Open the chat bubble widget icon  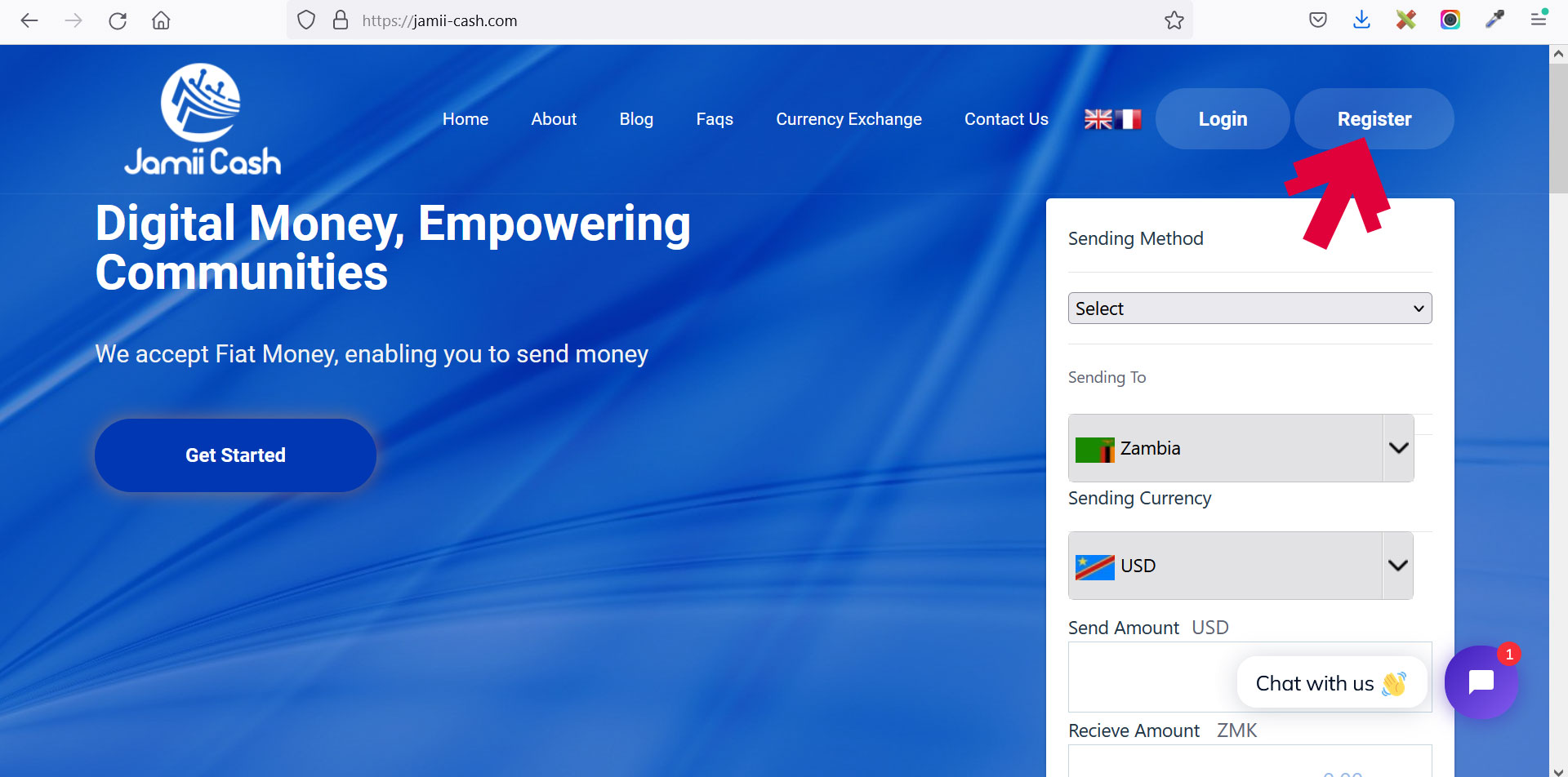click(1481, 682)
